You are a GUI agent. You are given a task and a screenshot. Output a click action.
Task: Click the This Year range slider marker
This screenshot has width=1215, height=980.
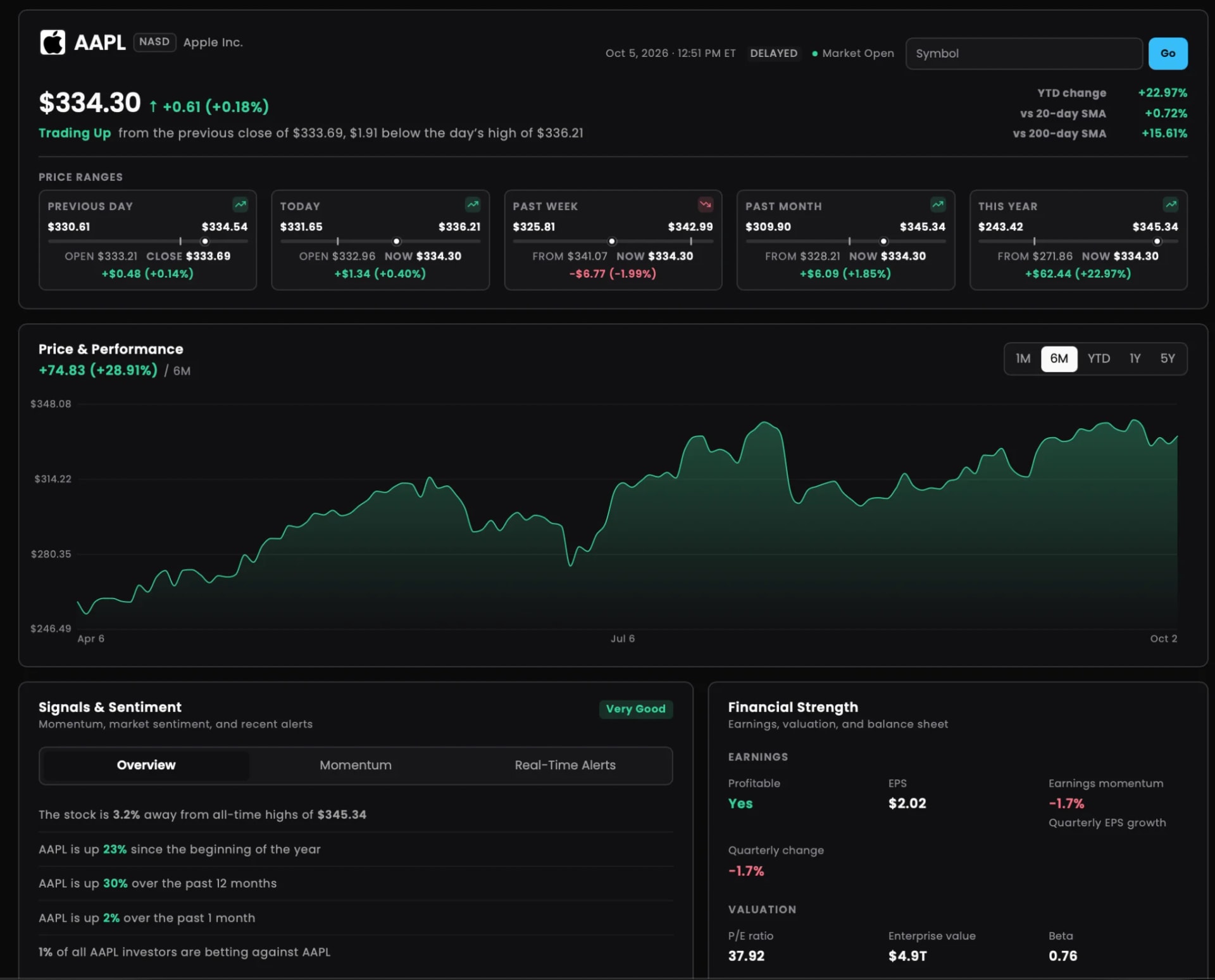pyautogui.click(x=1157, y=241)
